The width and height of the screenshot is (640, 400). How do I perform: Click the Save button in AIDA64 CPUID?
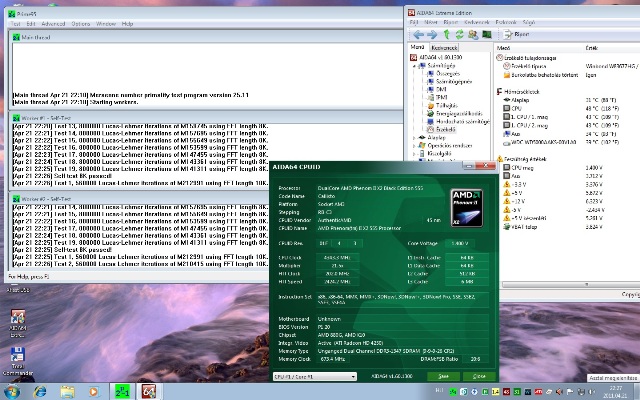point(443,376)
